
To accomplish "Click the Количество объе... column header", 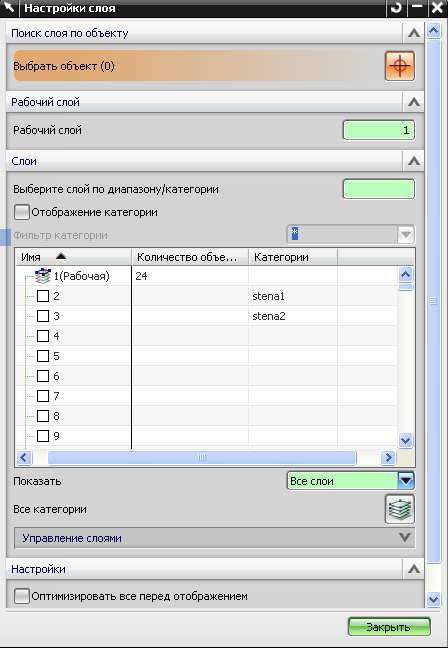I will 190,257.
